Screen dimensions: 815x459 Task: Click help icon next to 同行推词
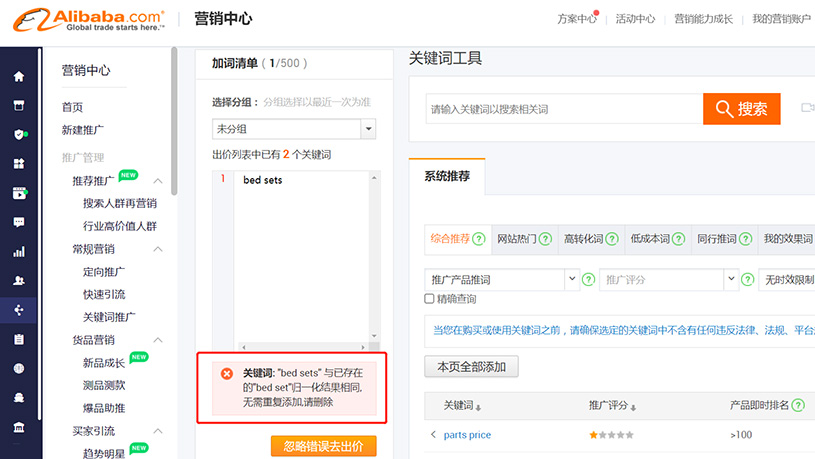(745, 239)
